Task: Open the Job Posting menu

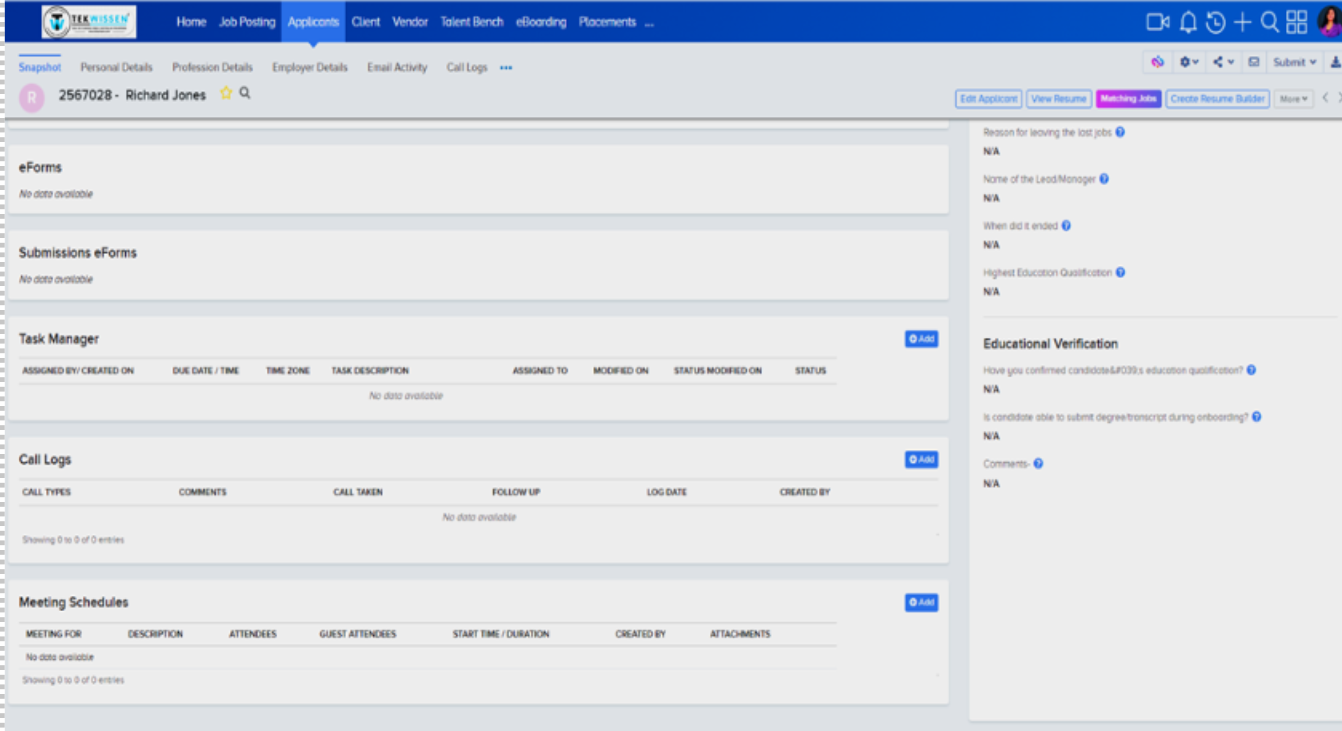Action: 247,22
